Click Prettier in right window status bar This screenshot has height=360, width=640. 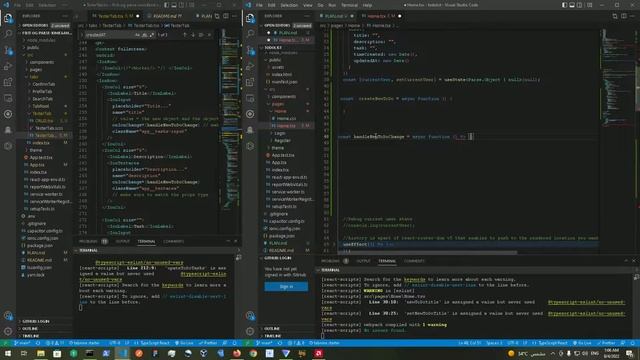(606, 343)
